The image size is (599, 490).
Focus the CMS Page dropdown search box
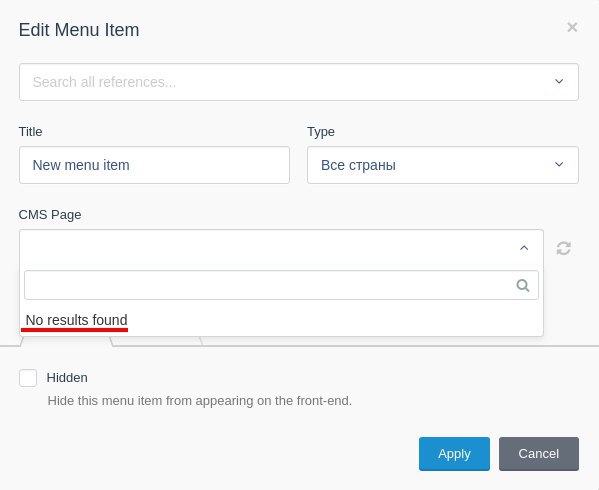tap(281, 285)
